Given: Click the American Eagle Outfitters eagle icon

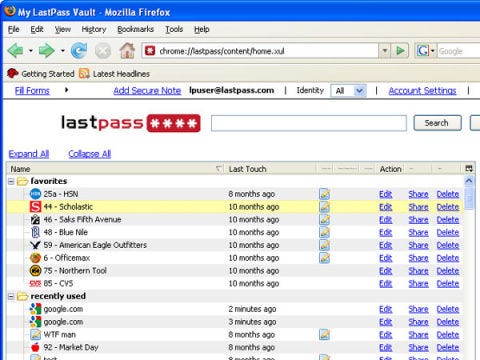Looking at the screenshot, I should pos(35,245).
